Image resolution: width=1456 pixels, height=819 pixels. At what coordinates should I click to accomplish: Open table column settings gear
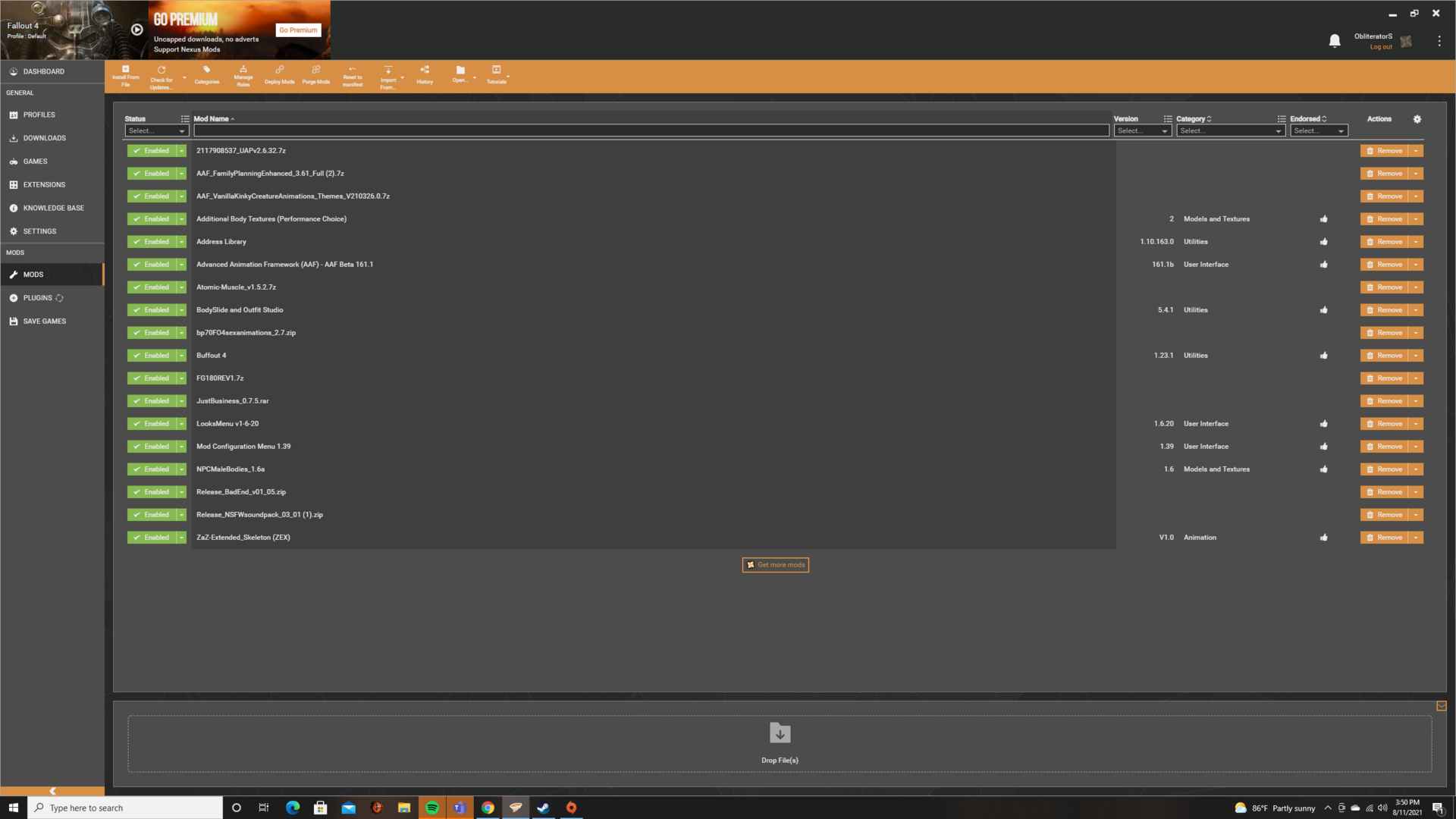(1417, 119)
